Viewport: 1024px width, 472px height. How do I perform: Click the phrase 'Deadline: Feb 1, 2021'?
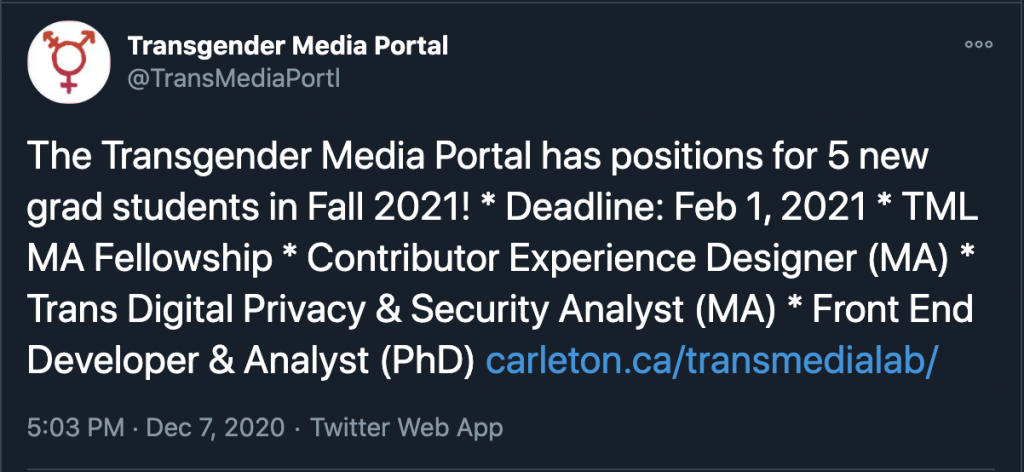685,208
